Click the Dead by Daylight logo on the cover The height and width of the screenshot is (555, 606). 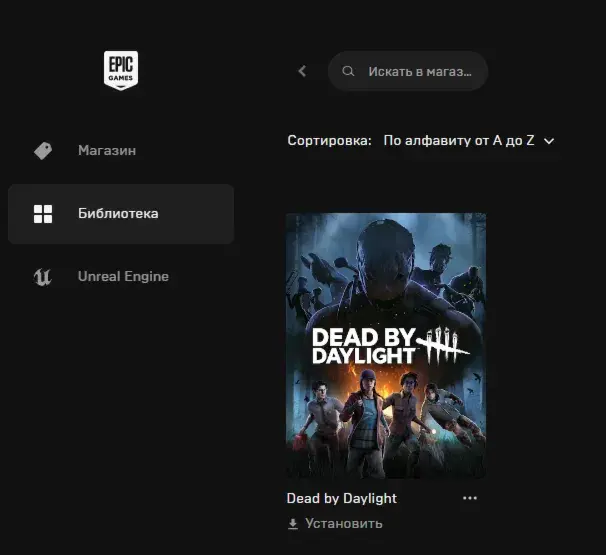coord(391,346)
